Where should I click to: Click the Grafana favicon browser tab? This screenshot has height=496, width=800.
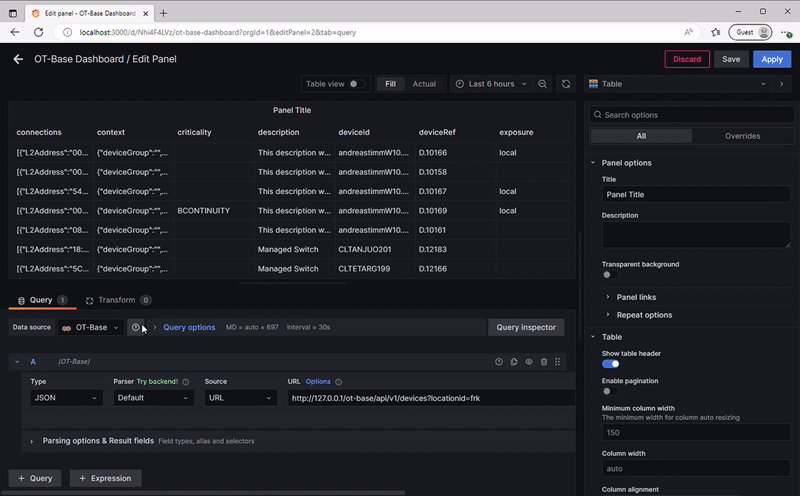point(36,13)
